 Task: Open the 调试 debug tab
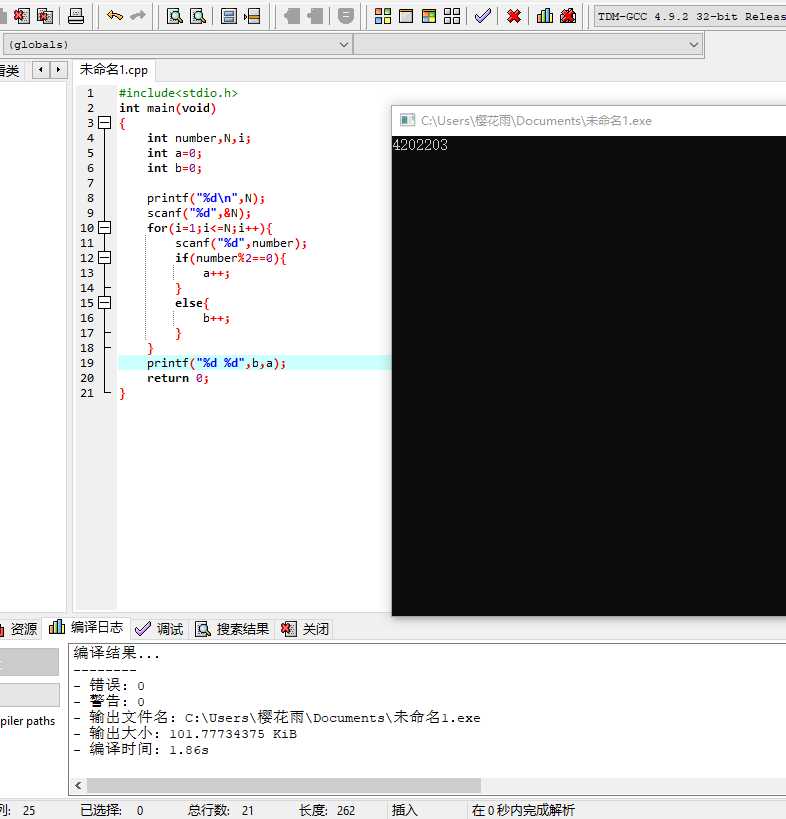[159, 629]
